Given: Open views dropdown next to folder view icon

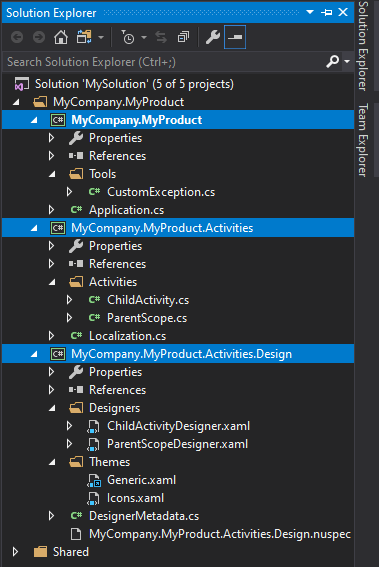Looking at the screenshot, I should pyautogui.click(x=101, y=37).
